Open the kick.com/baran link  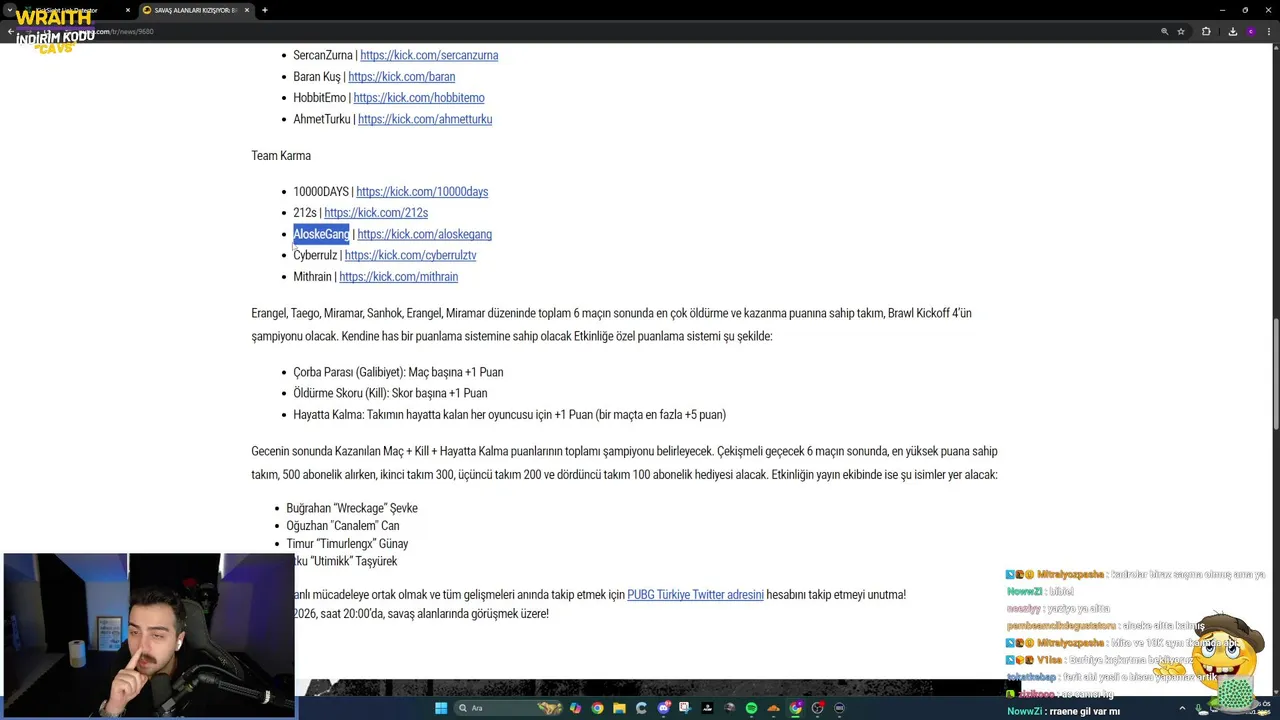tap(401, 76)
